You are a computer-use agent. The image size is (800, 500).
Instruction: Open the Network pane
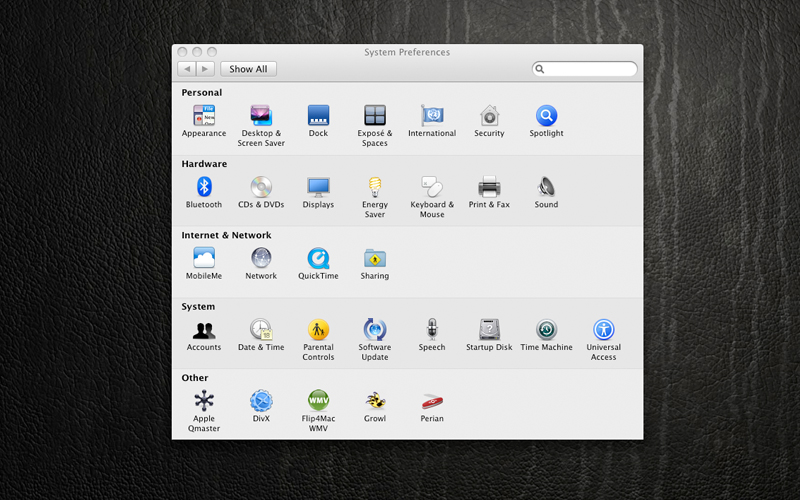(261, 258)
